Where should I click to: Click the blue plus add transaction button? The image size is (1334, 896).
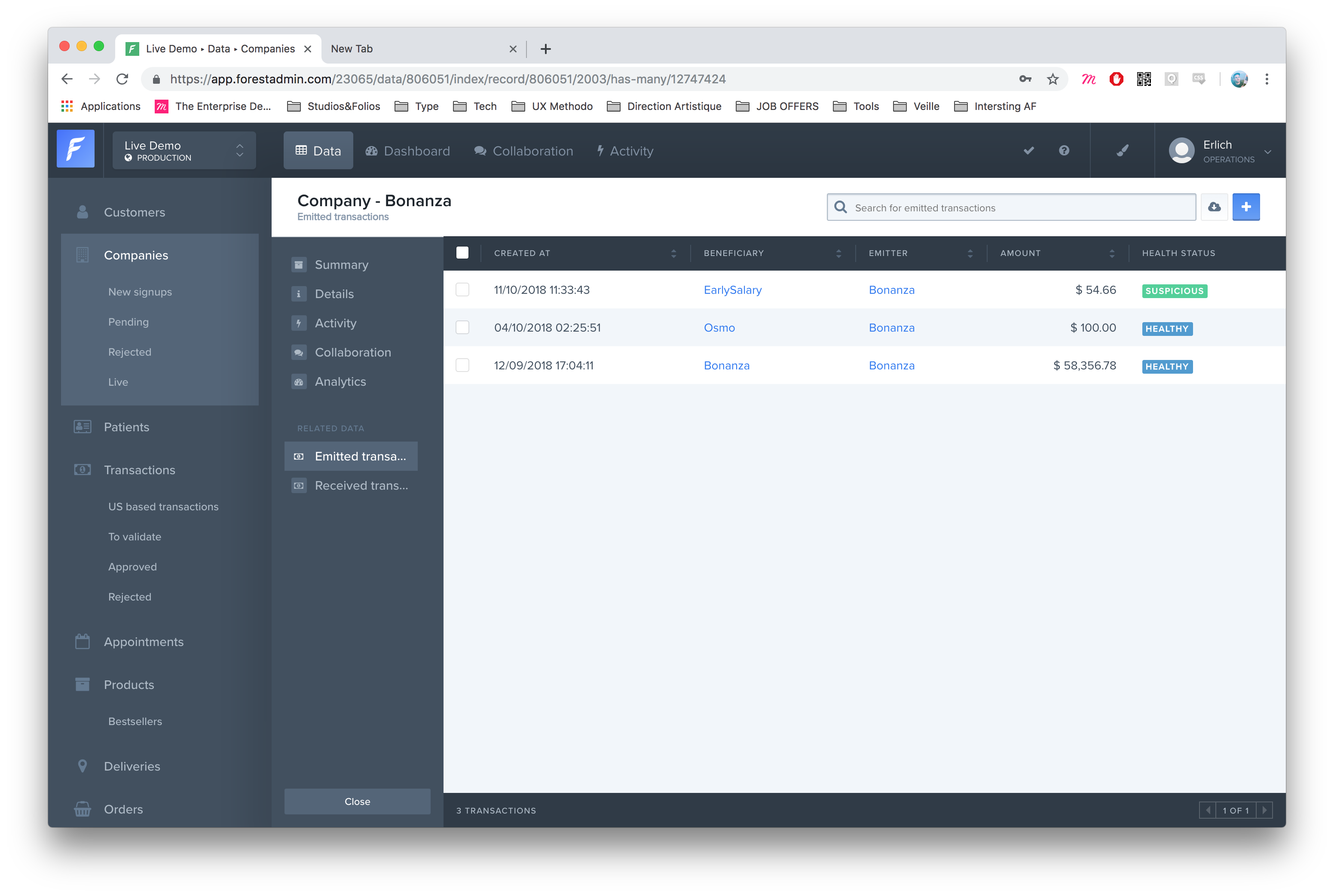pyautogui.click(x=1246, y=207)
